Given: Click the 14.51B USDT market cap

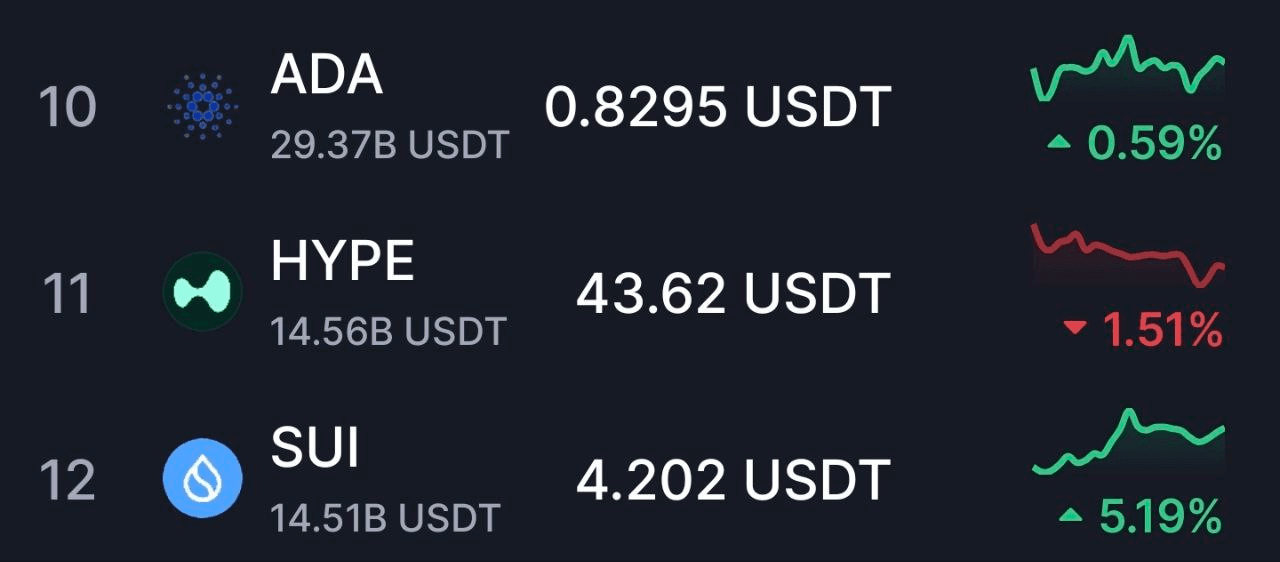Looking at the screenshot, I should click(x=386, y=517).
